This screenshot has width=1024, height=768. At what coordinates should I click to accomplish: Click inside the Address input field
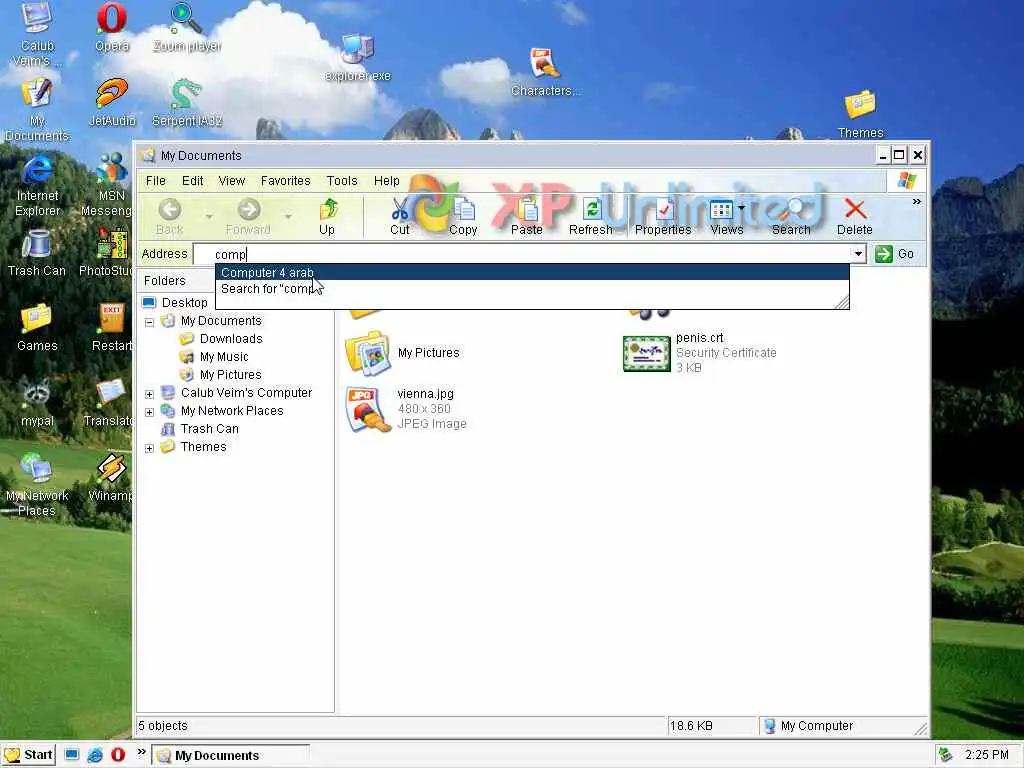pyautogui.click(x=522, y=254)
